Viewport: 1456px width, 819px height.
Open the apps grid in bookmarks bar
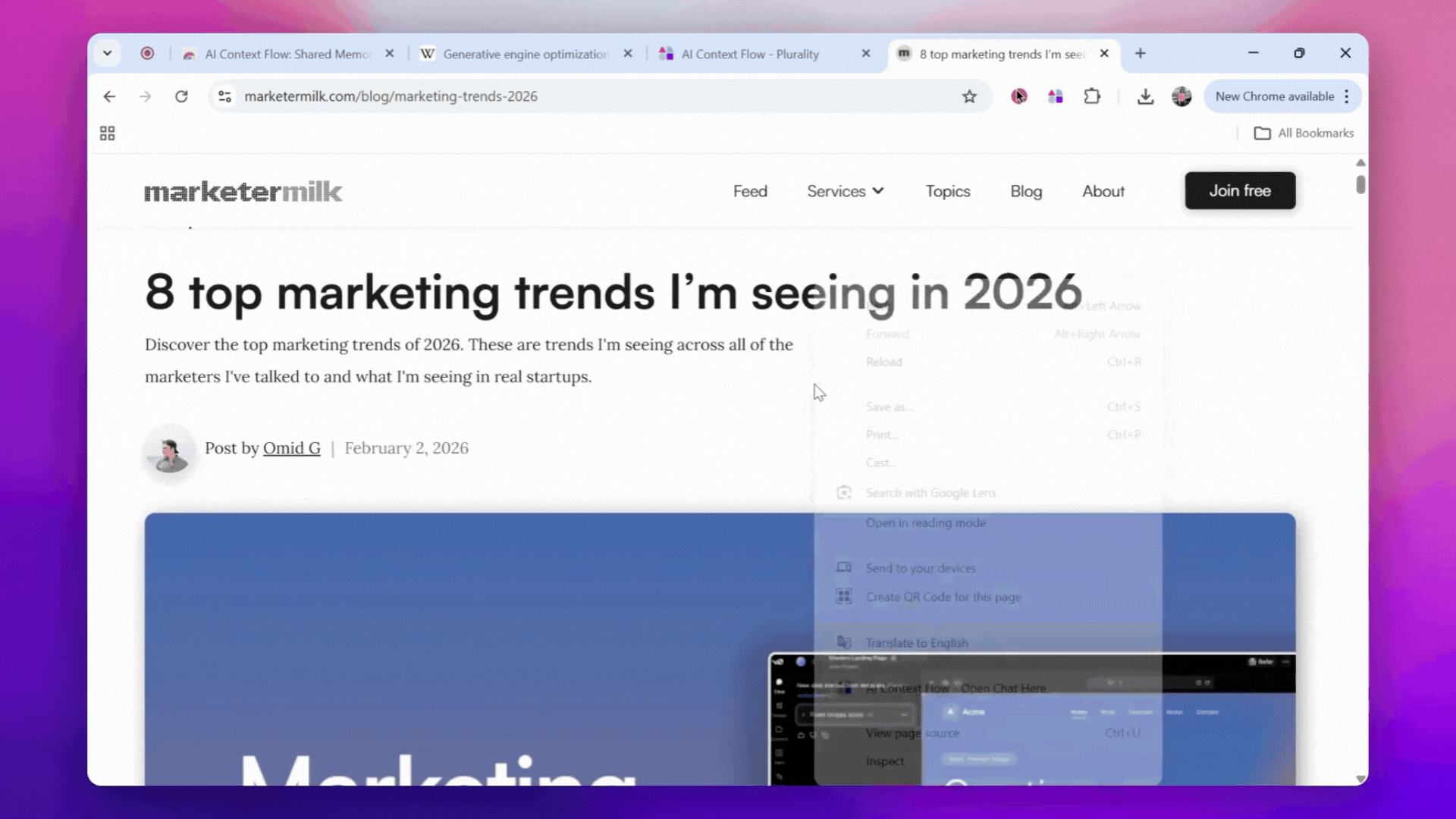[x=108, y=133]
